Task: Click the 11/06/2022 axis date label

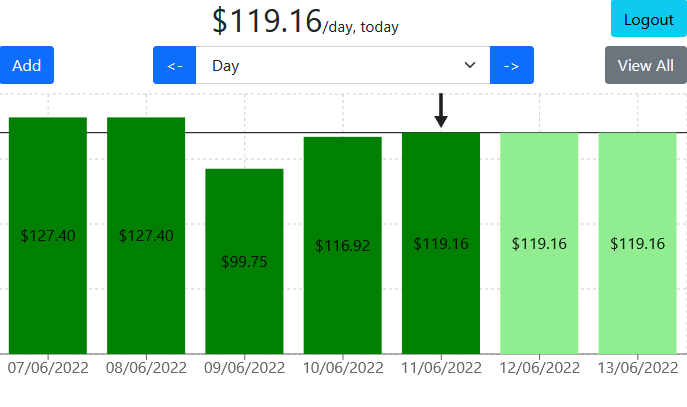Action: tap(441, 368)
